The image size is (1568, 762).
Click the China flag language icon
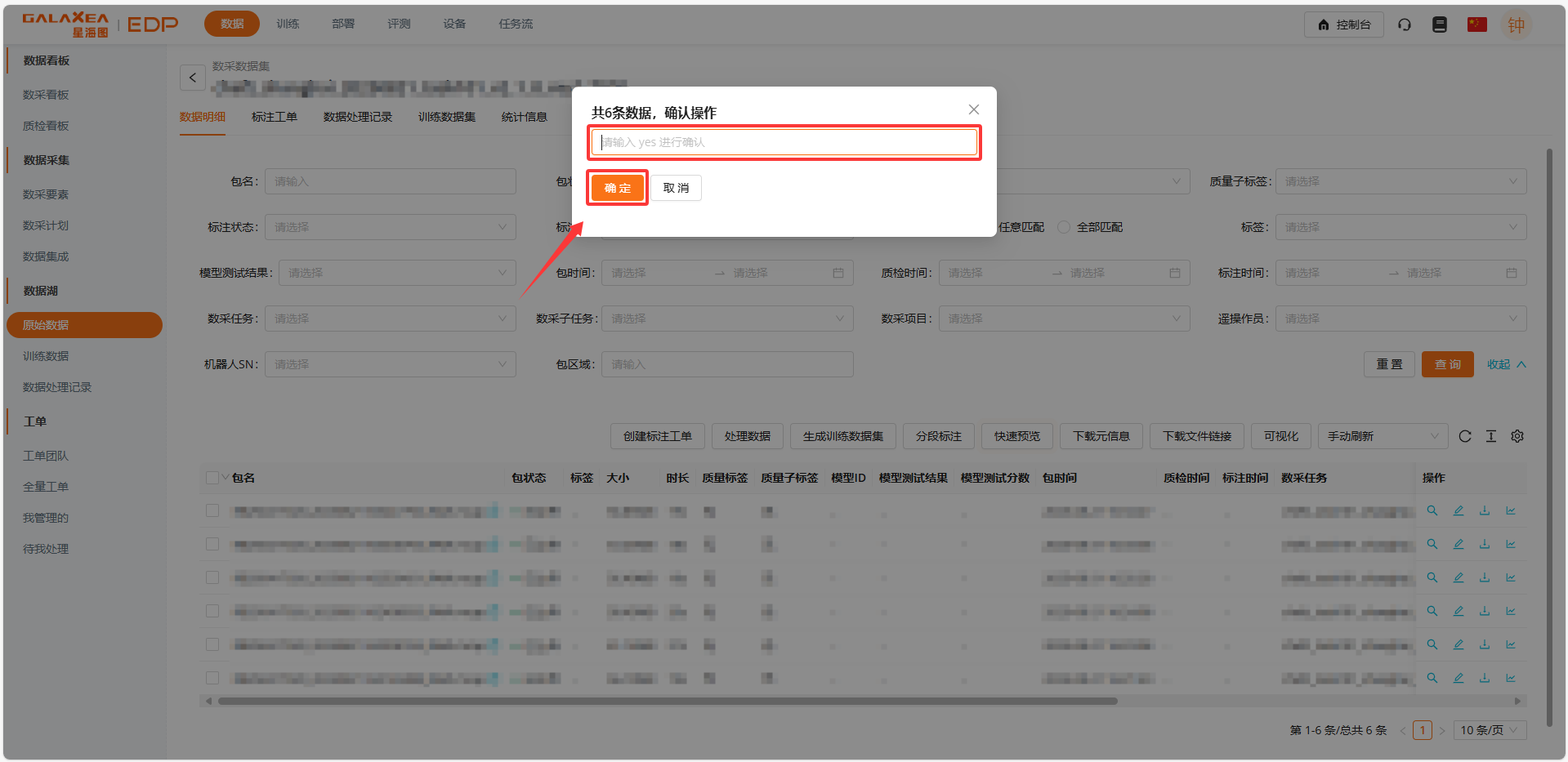1476,25
